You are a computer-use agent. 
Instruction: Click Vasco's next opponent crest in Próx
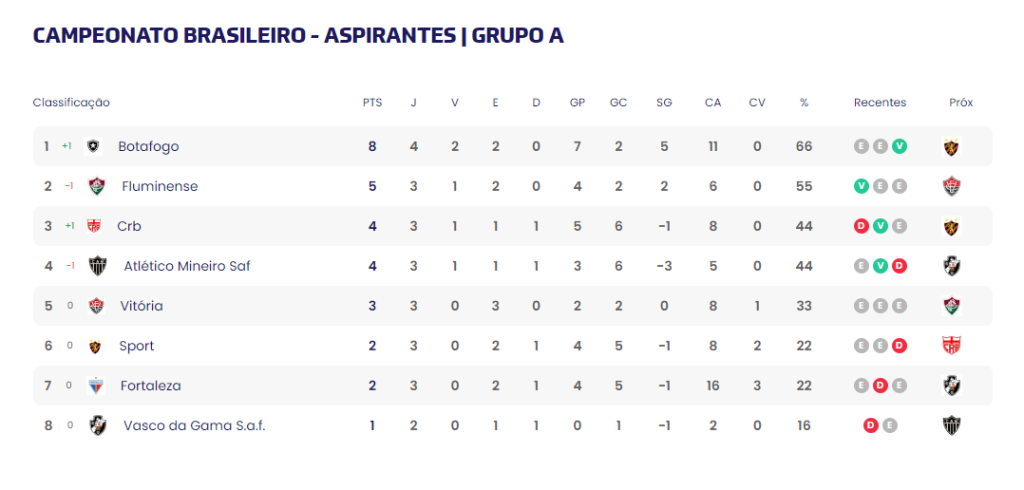952,425
